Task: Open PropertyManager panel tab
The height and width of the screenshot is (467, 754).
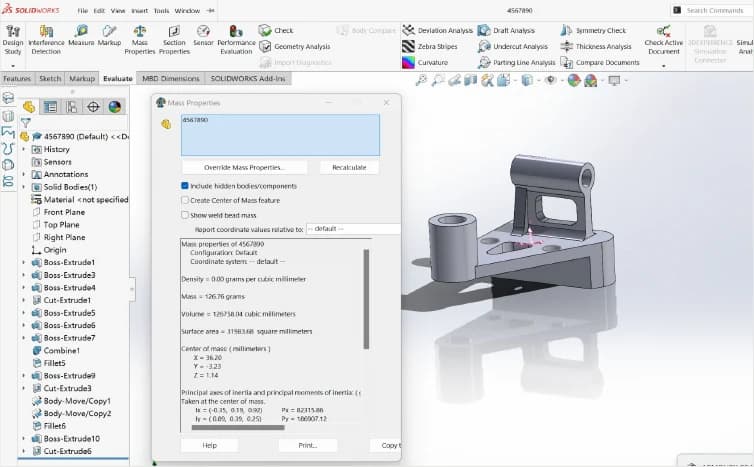Action: tap(50, 107)
